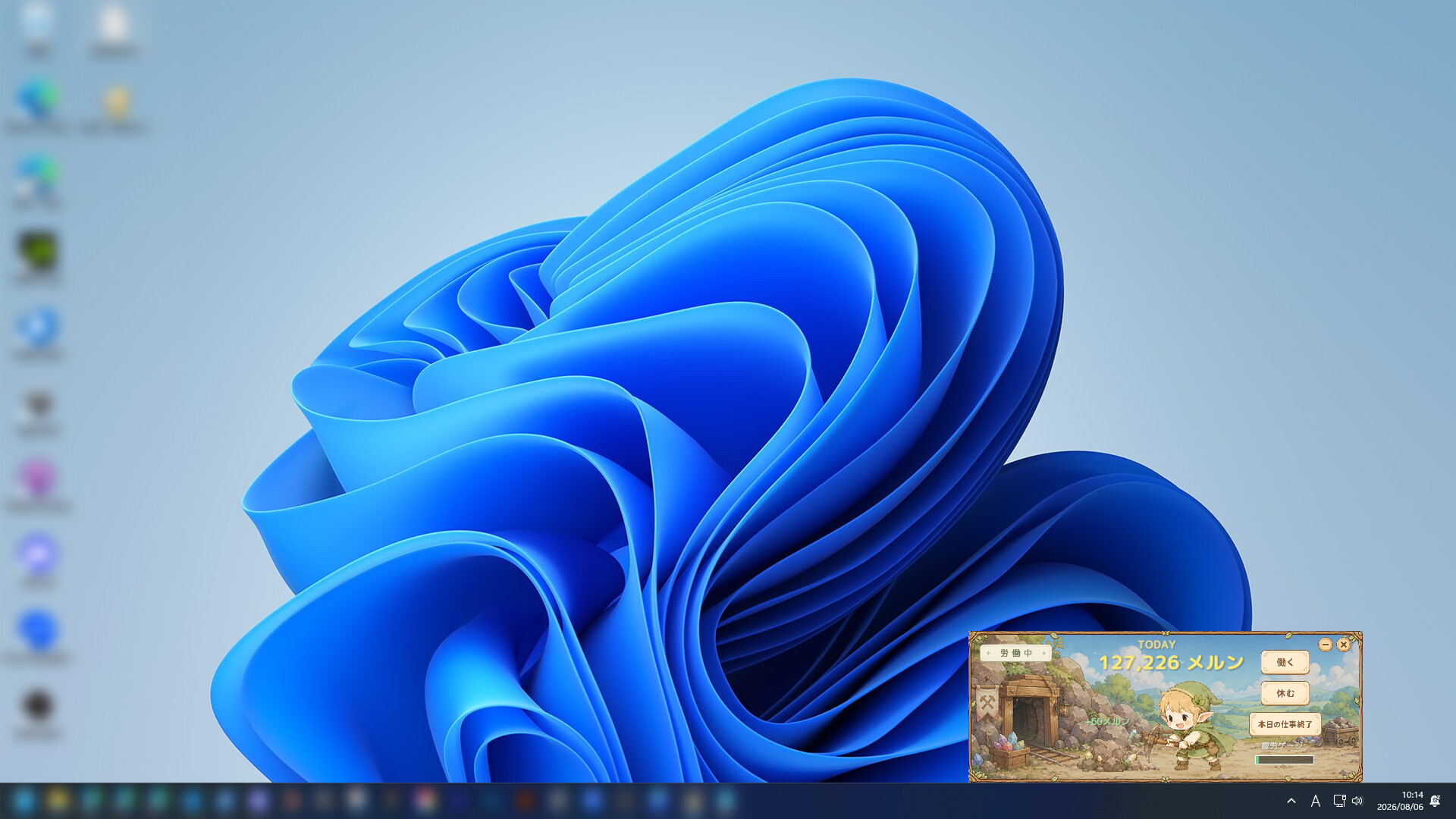Click the 127,226 メルン earnings total
Screen dimensions: 1456x819
(1172, 663)
